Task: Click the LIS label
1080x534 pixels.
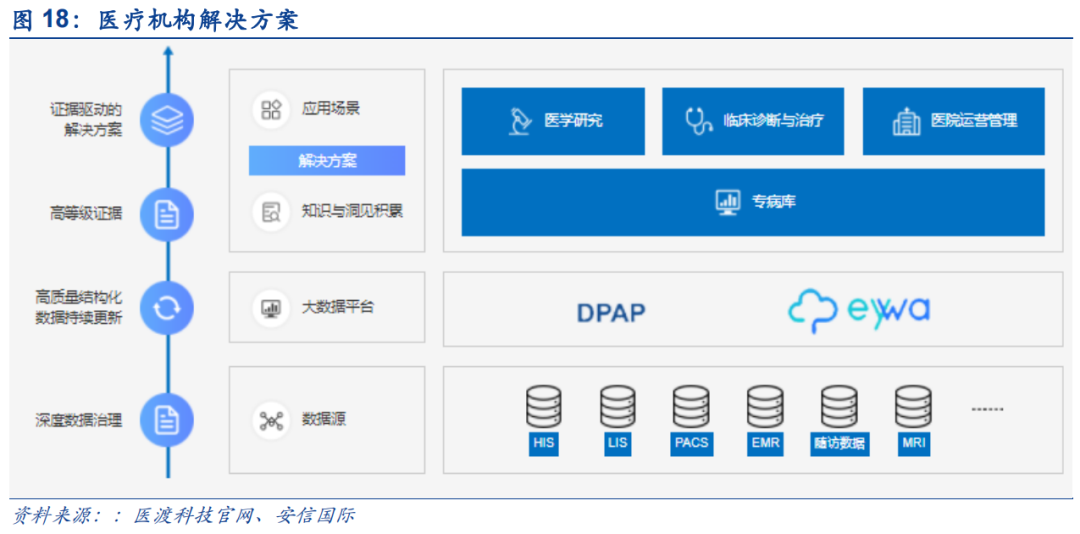Action: tap(618, 443)
